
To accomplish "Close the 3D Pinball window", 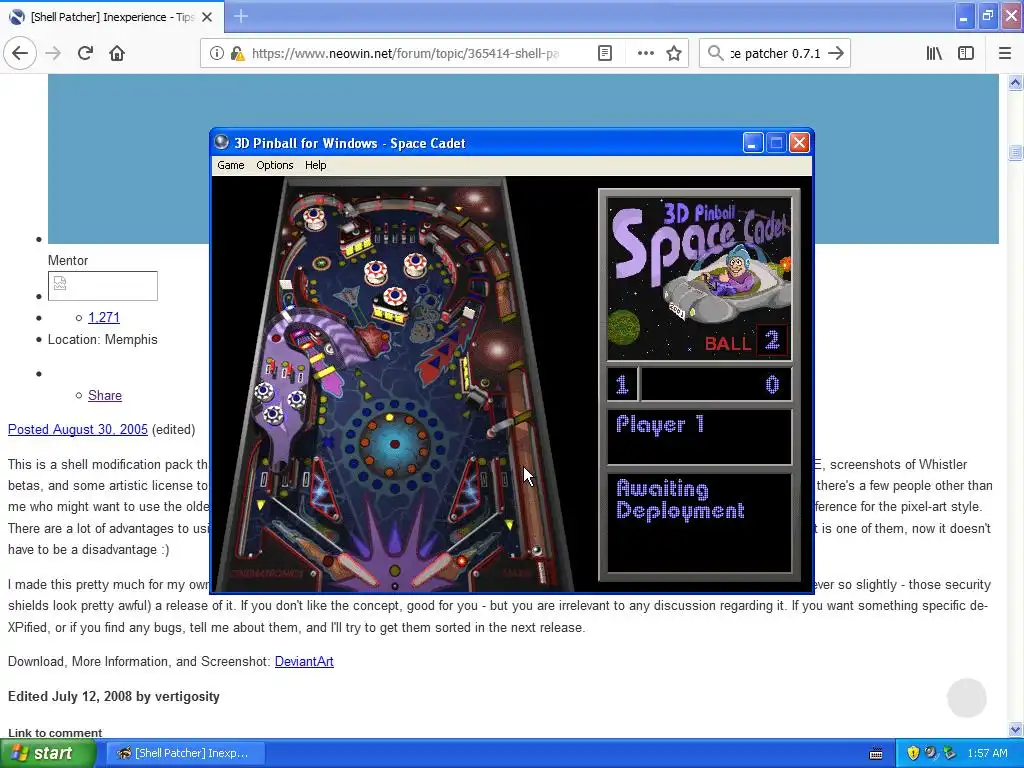I will click(x=799, y=142).
